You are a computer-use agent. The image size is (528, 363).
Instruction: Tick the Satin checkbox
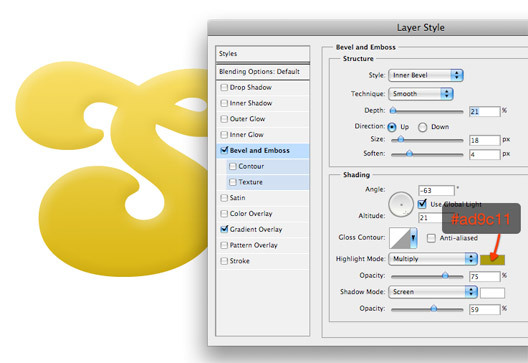click(x=224, y=198)
